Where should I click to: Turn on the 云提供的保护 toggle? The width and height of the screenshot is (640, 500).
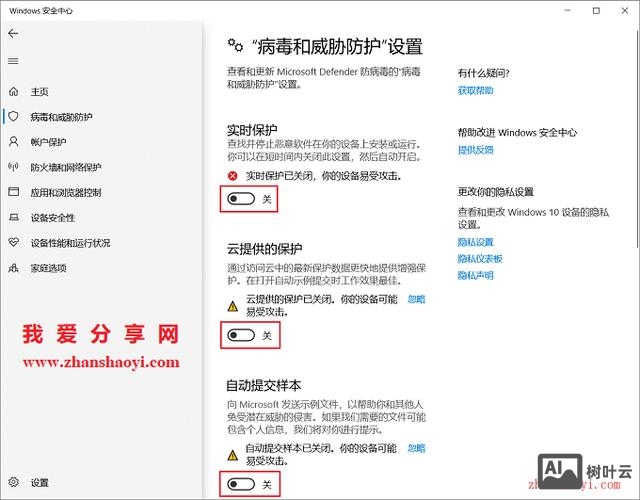pos(241,335)
